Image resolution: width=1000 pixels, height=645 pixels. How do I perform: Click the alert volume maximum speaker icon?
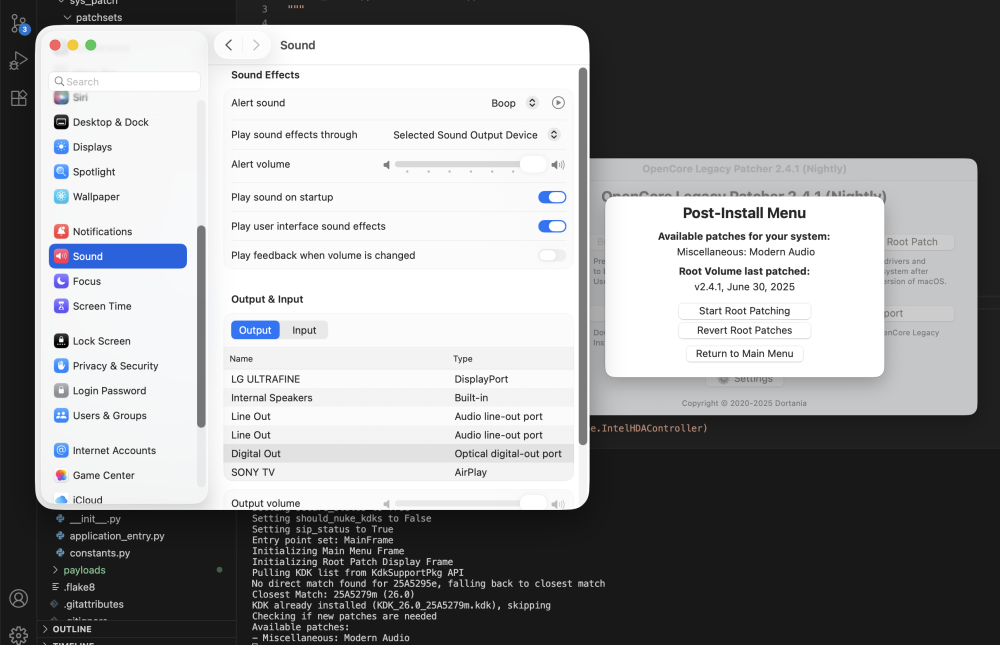pyautogui.click(x=558, y=165)
